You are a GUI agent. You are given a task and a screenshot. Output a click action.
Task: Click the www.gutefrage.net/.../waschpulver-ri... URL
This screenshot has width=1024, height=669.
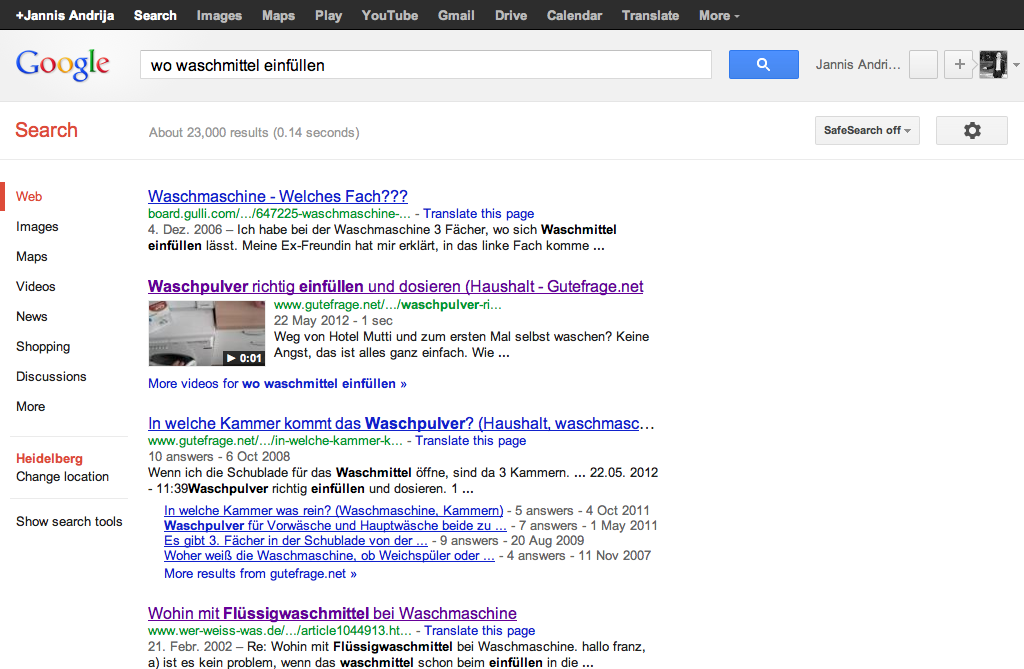388,304
